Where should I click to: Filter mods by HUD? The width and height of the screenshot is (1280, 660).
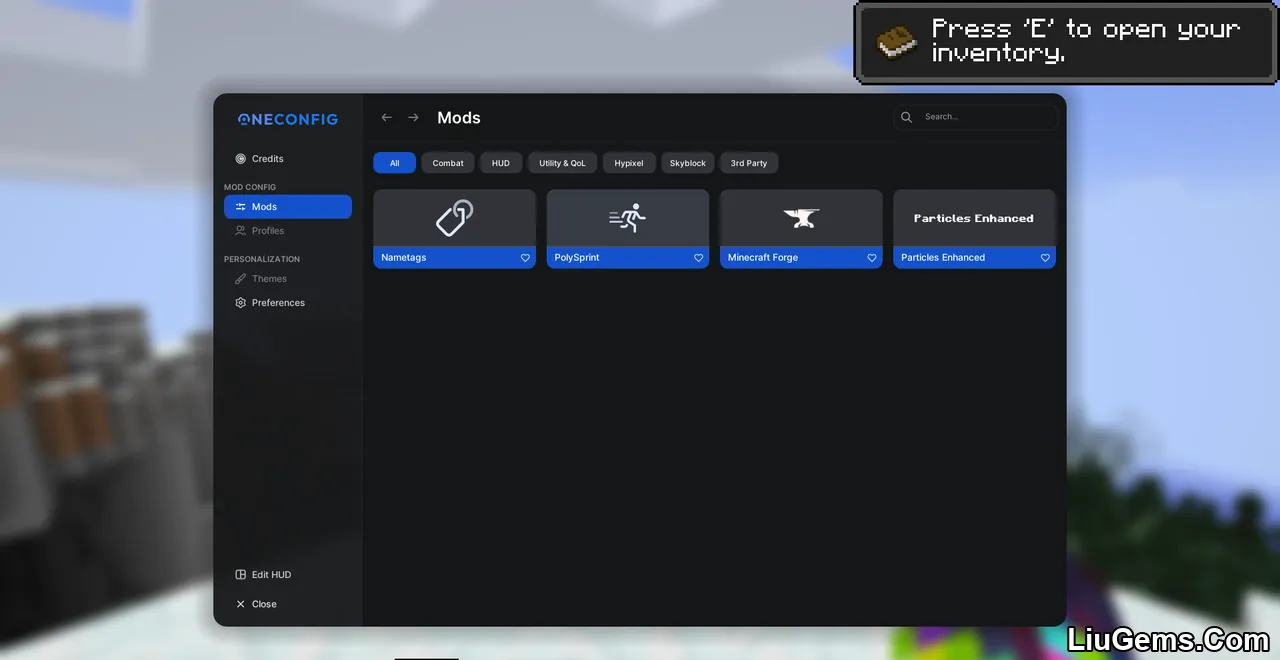[501, 163]
